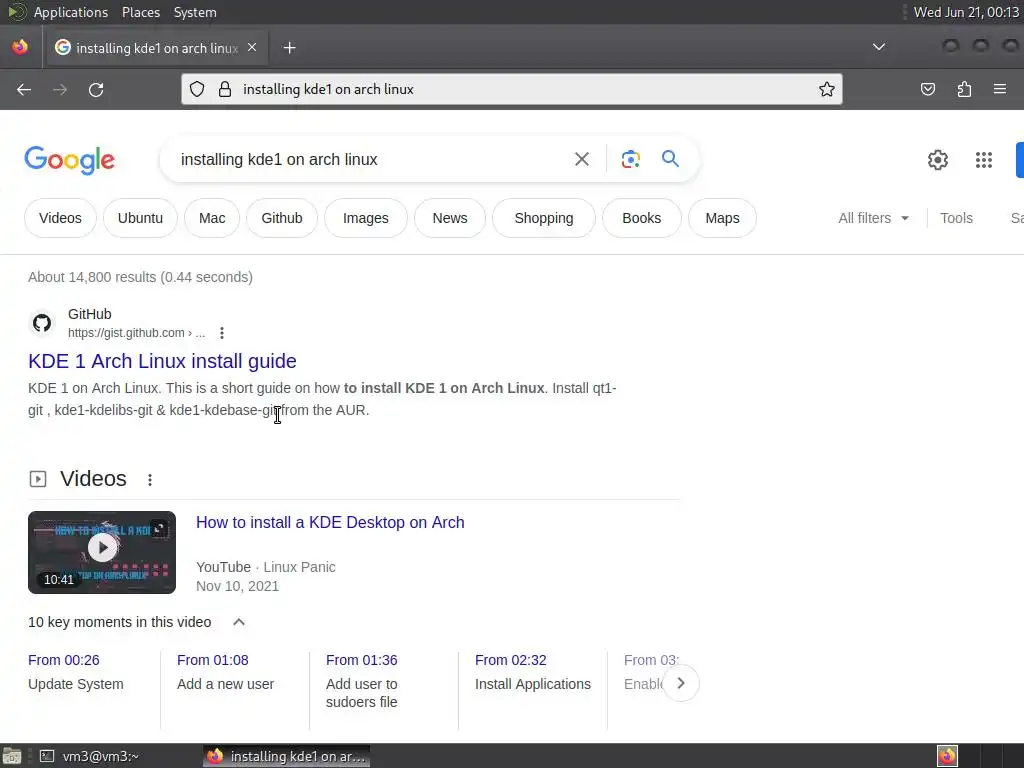Jump to 'Add a new user' moment

tap(225, 672)
